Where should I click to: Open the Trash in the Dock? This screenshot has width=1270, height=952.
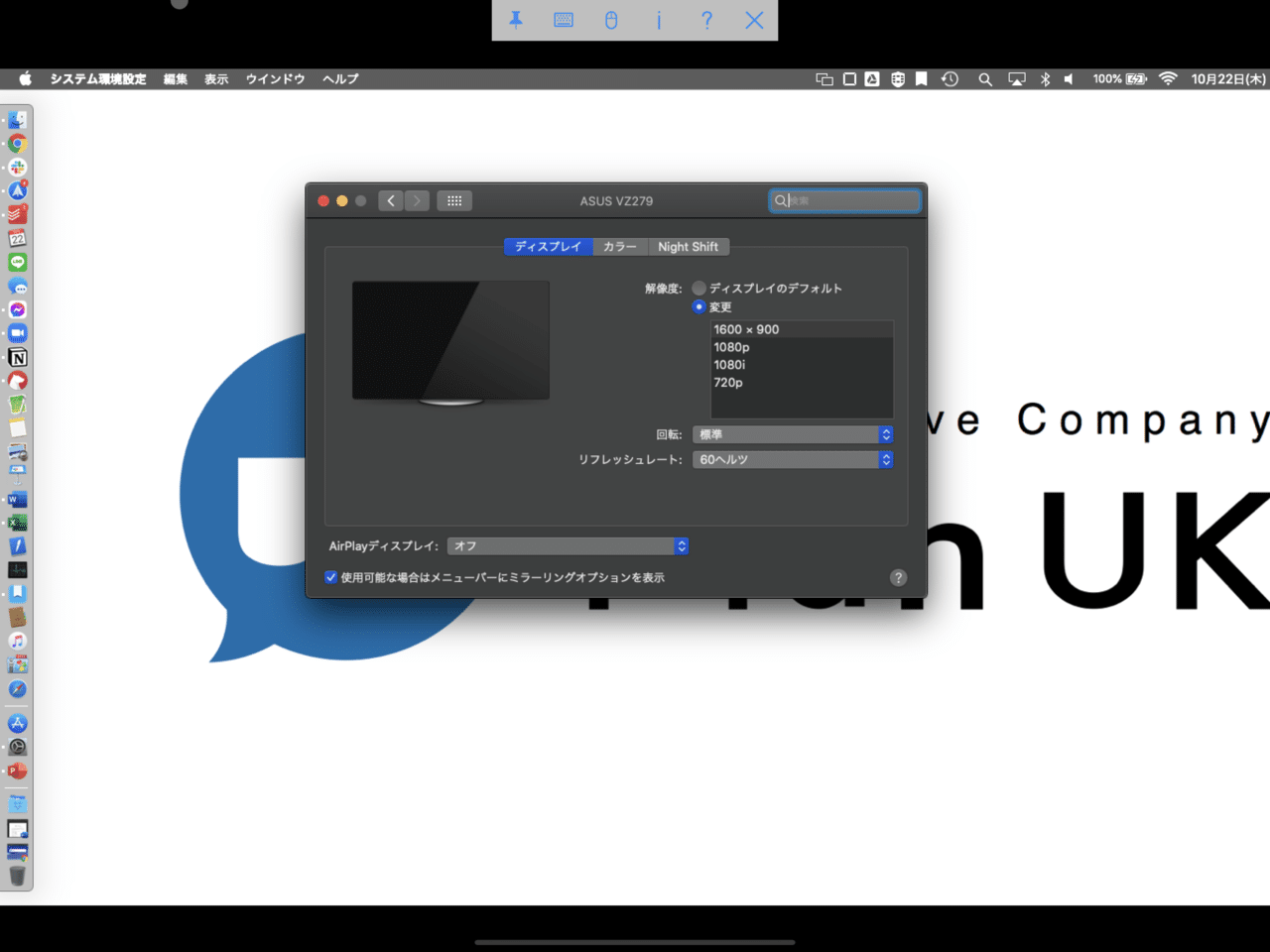click(x=17, y=876)
